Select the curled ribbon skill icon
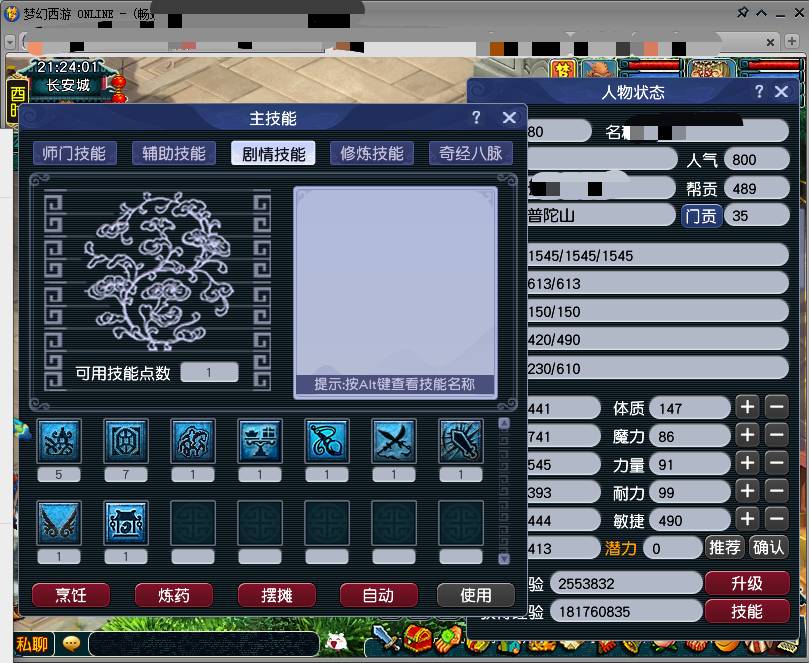809x663 pixels. point(327,441)
